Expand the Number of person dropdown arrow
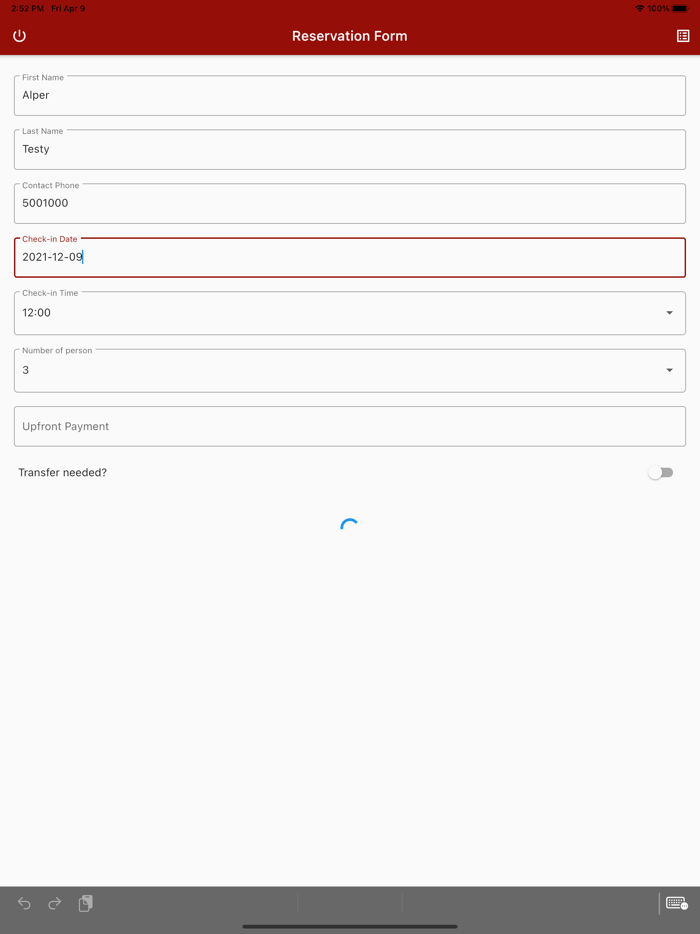 [669, 370]
